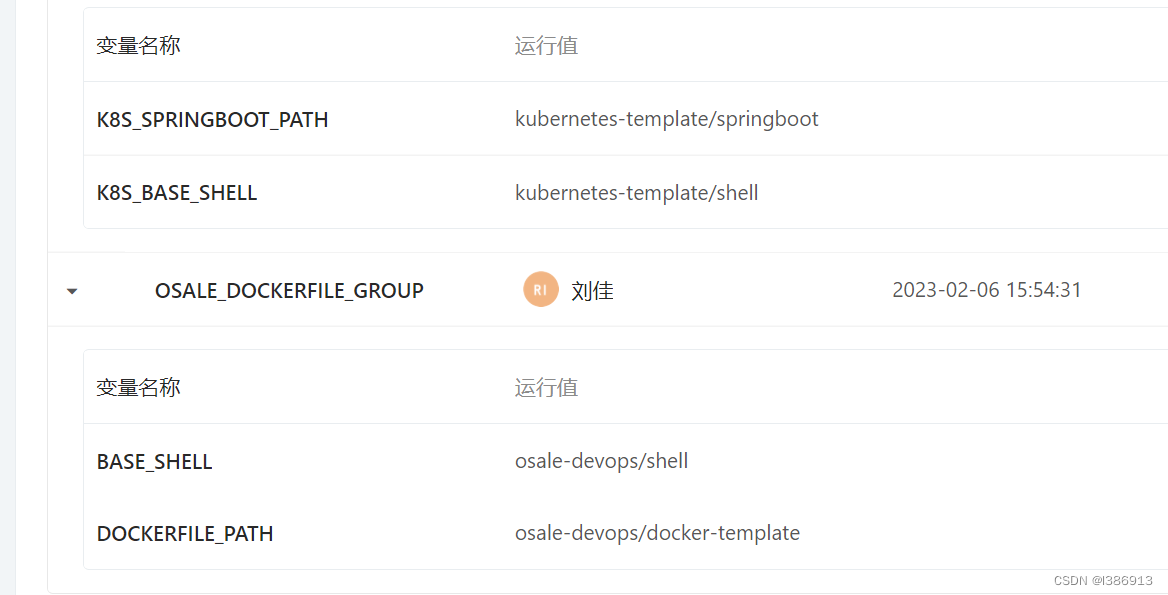Screen dimensions: 1168x595
Task: Click the DOCKERFILE_PATH variable entry
Action: tap(185, 533)
